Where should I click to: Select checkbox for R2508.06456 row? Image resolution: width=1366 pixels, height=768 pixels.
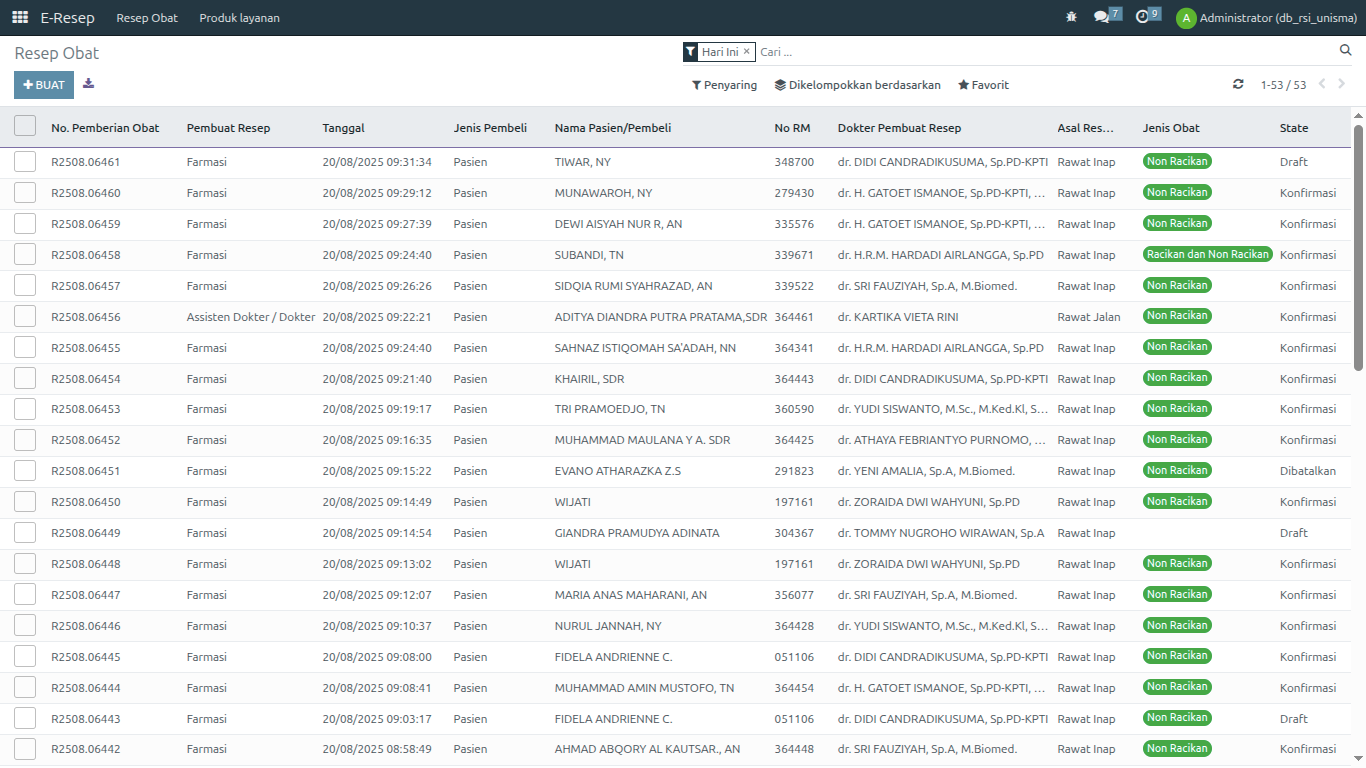click(25, 317)
